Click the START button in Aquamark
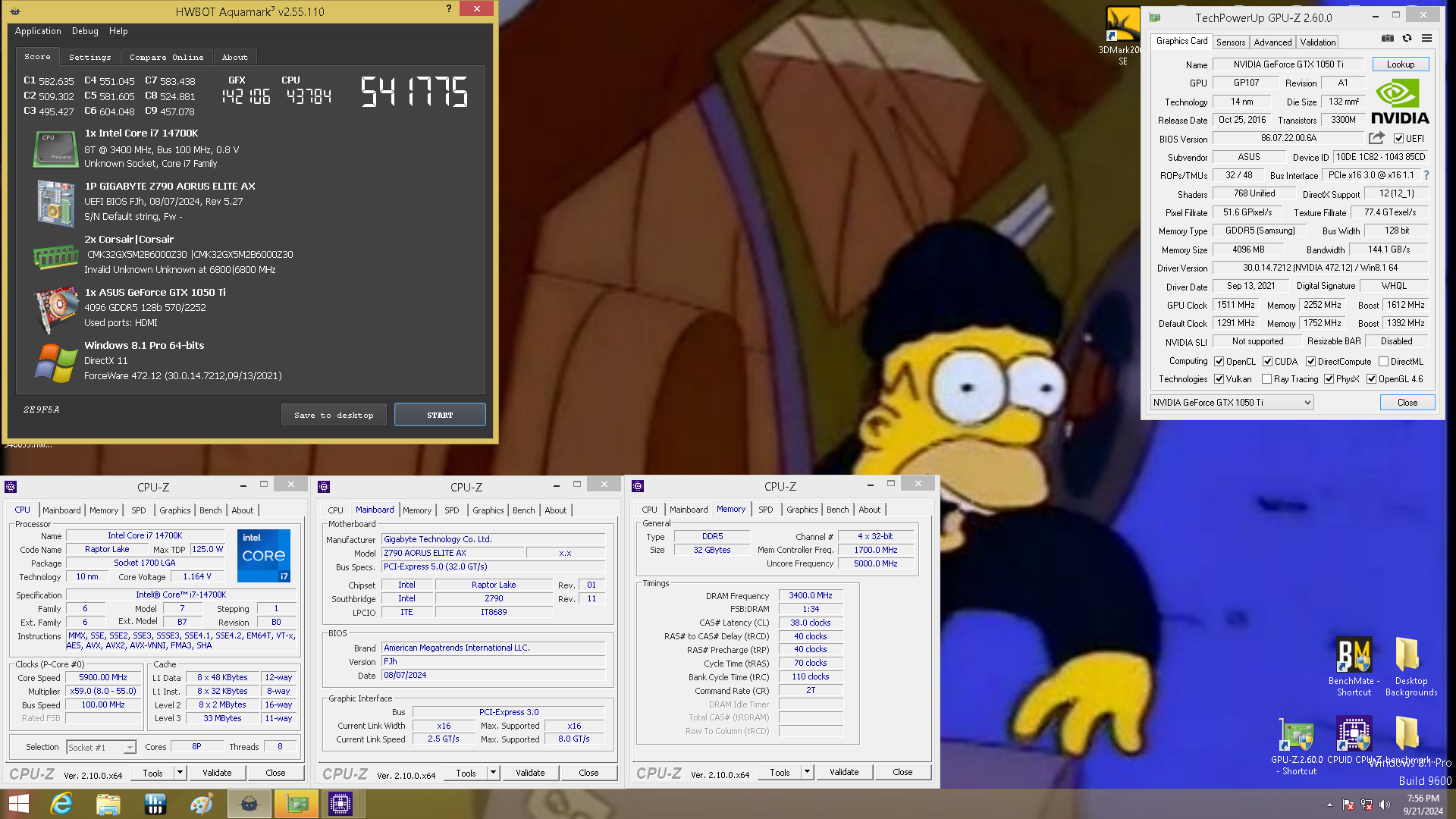 point(440,415)
